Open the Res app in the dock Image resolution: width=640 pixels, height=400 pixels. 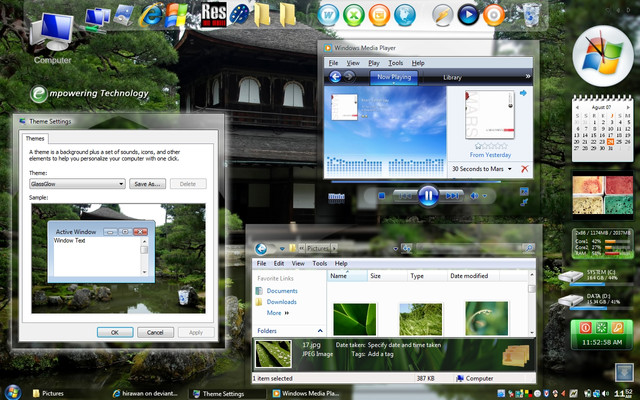[213, 15]
